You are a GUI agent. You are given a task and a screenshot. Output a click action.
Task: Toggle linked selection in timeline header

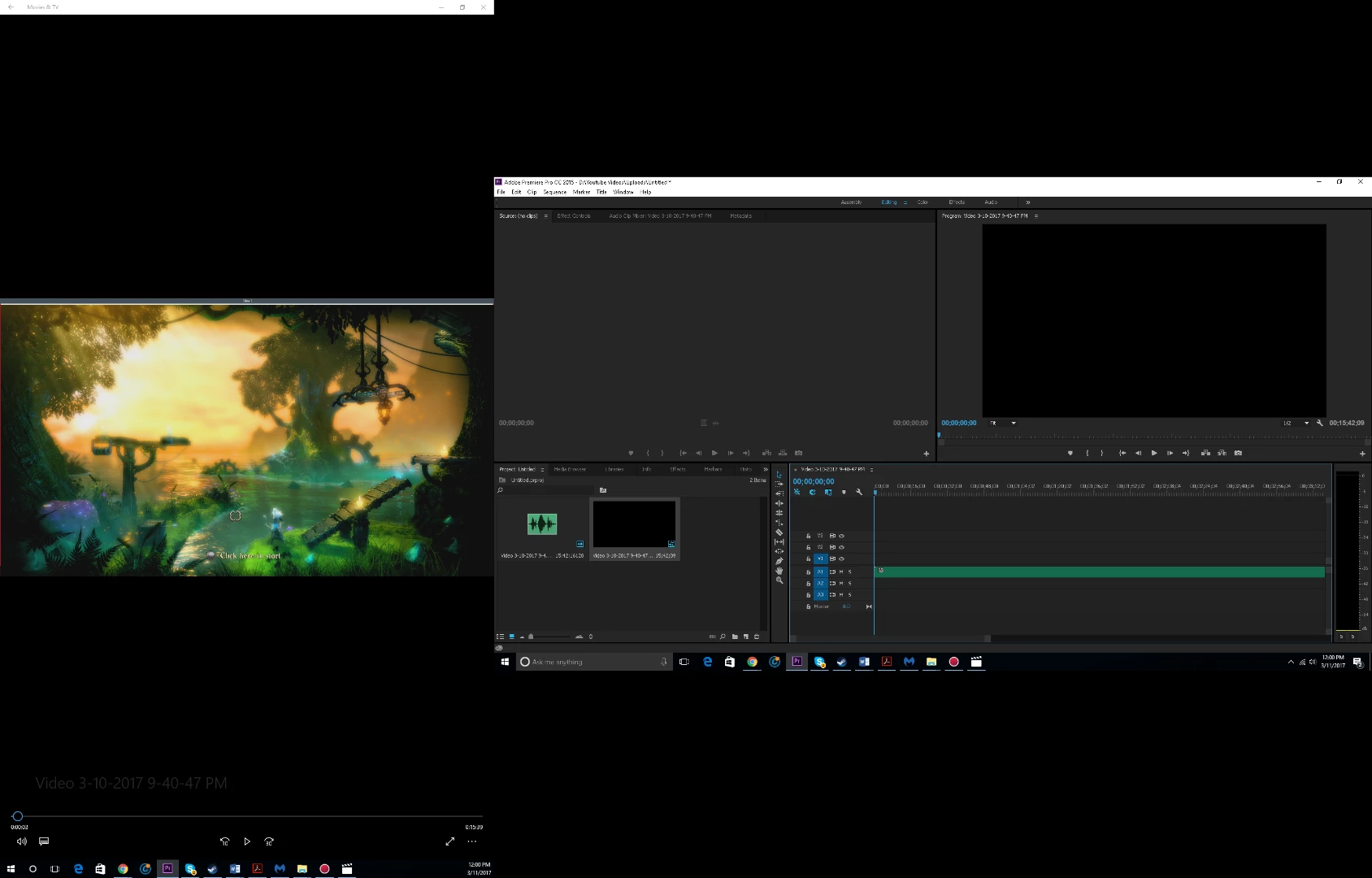[828, 492]
